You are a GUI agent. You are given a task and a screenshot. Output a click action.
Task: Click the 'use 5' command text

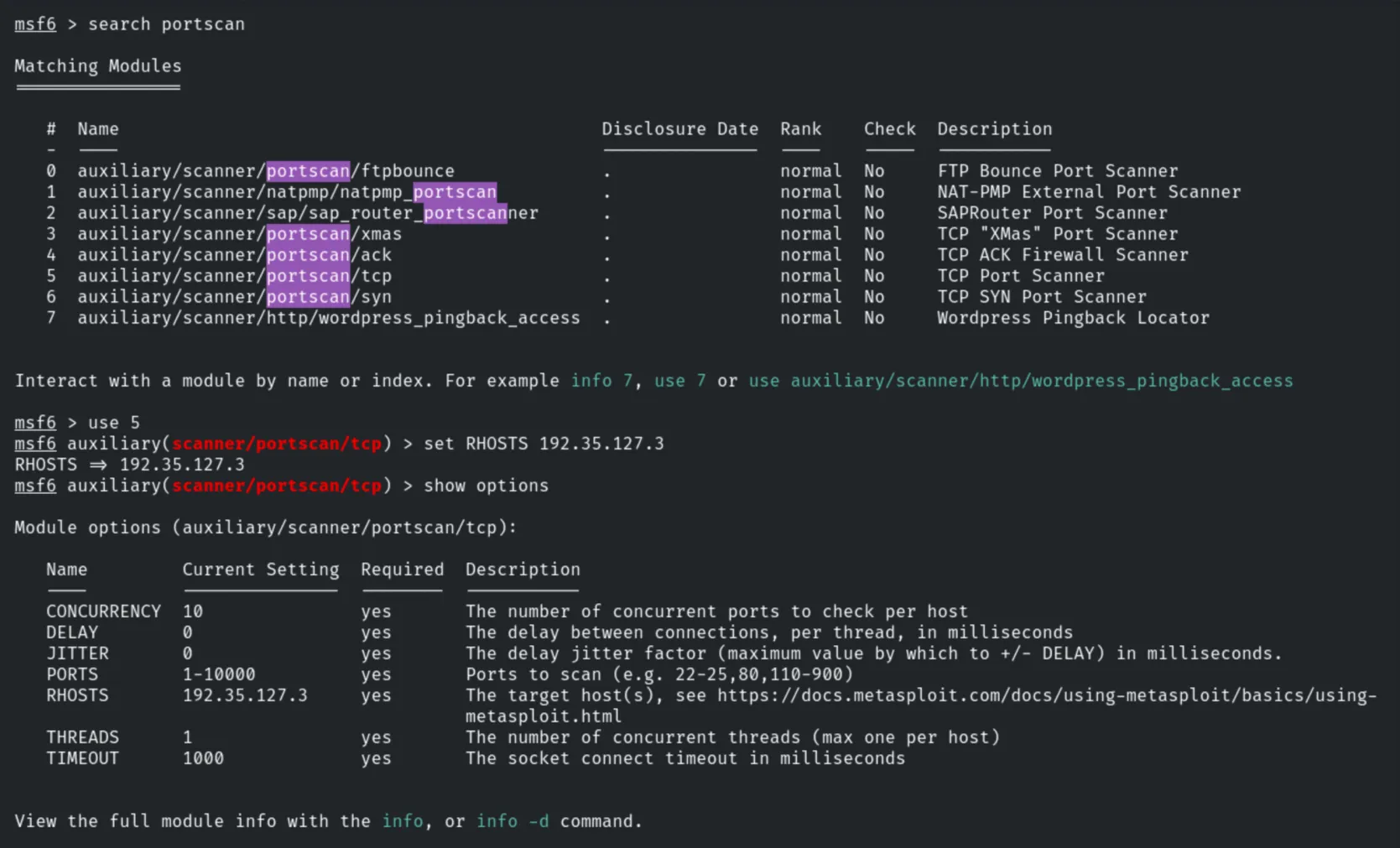pos(114,423)
